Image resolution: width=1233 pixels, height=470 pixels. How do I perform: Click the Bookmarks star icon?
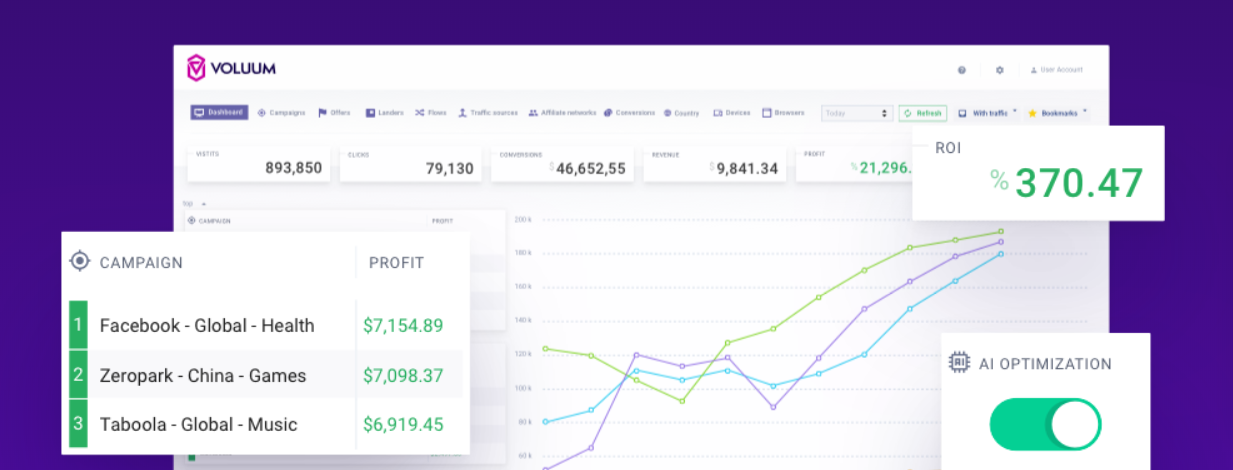click(1033, 113)
